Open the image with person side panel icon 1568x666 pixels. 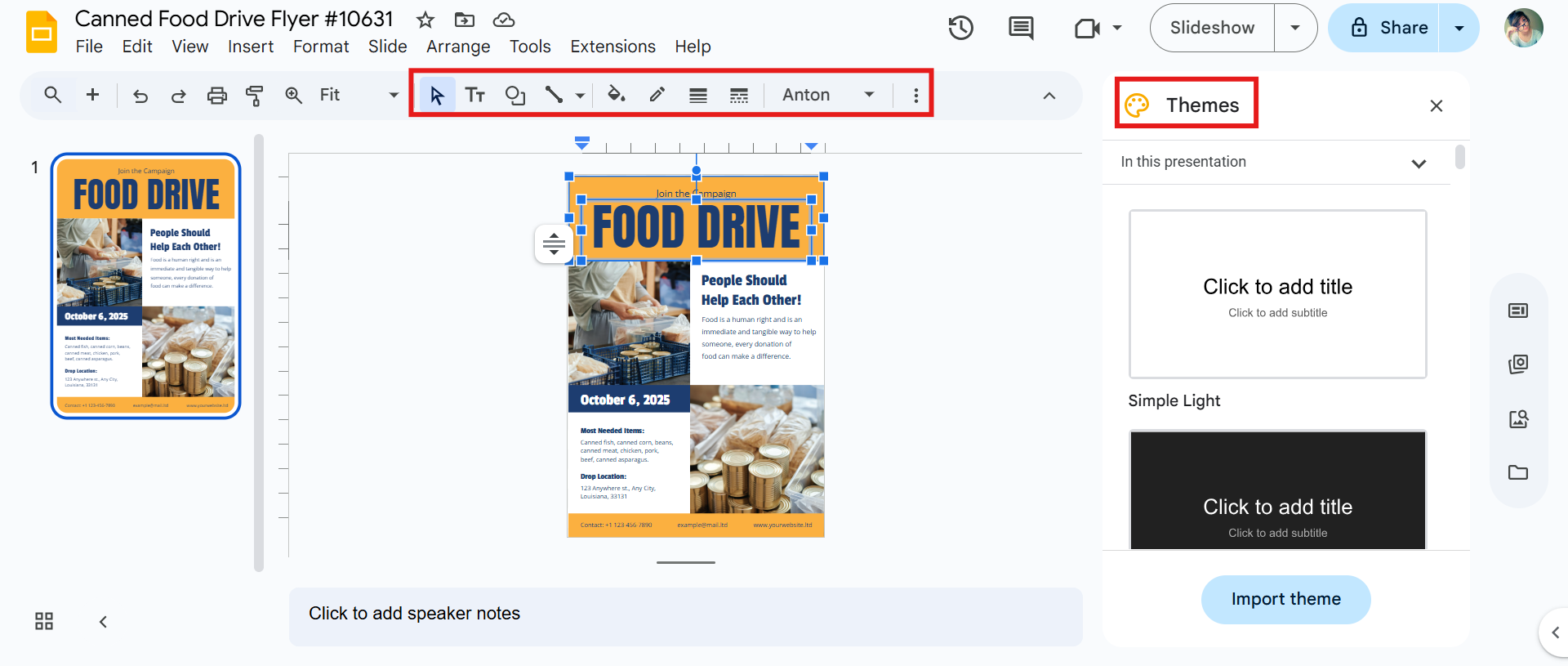coord(1518,419)
